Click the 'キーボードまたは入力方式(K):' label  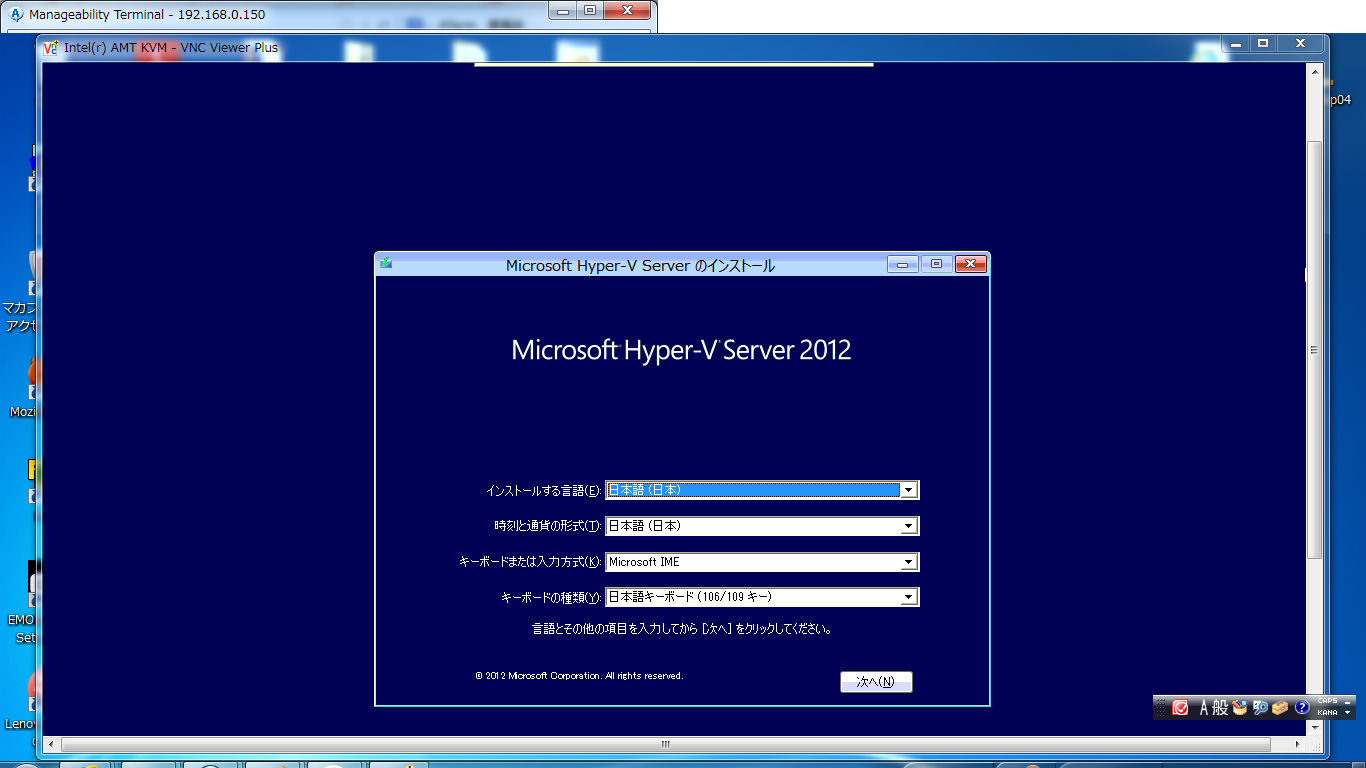click(x=530, y=562)
